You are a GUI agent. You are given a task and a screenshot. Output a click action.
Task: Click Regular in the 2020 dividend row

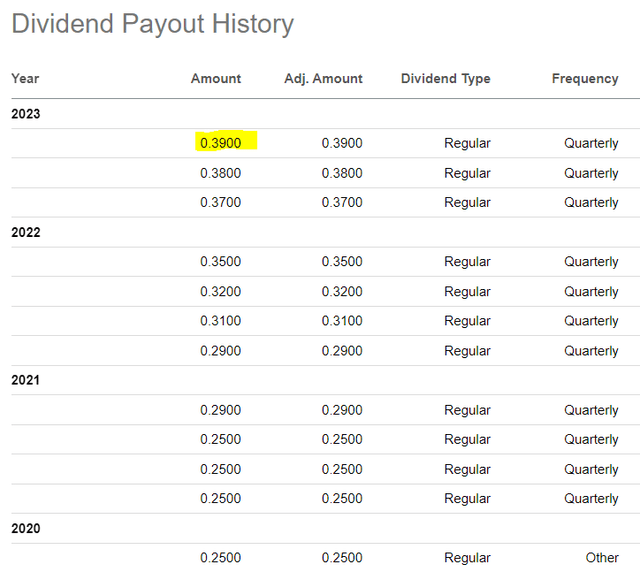point(467,558)
